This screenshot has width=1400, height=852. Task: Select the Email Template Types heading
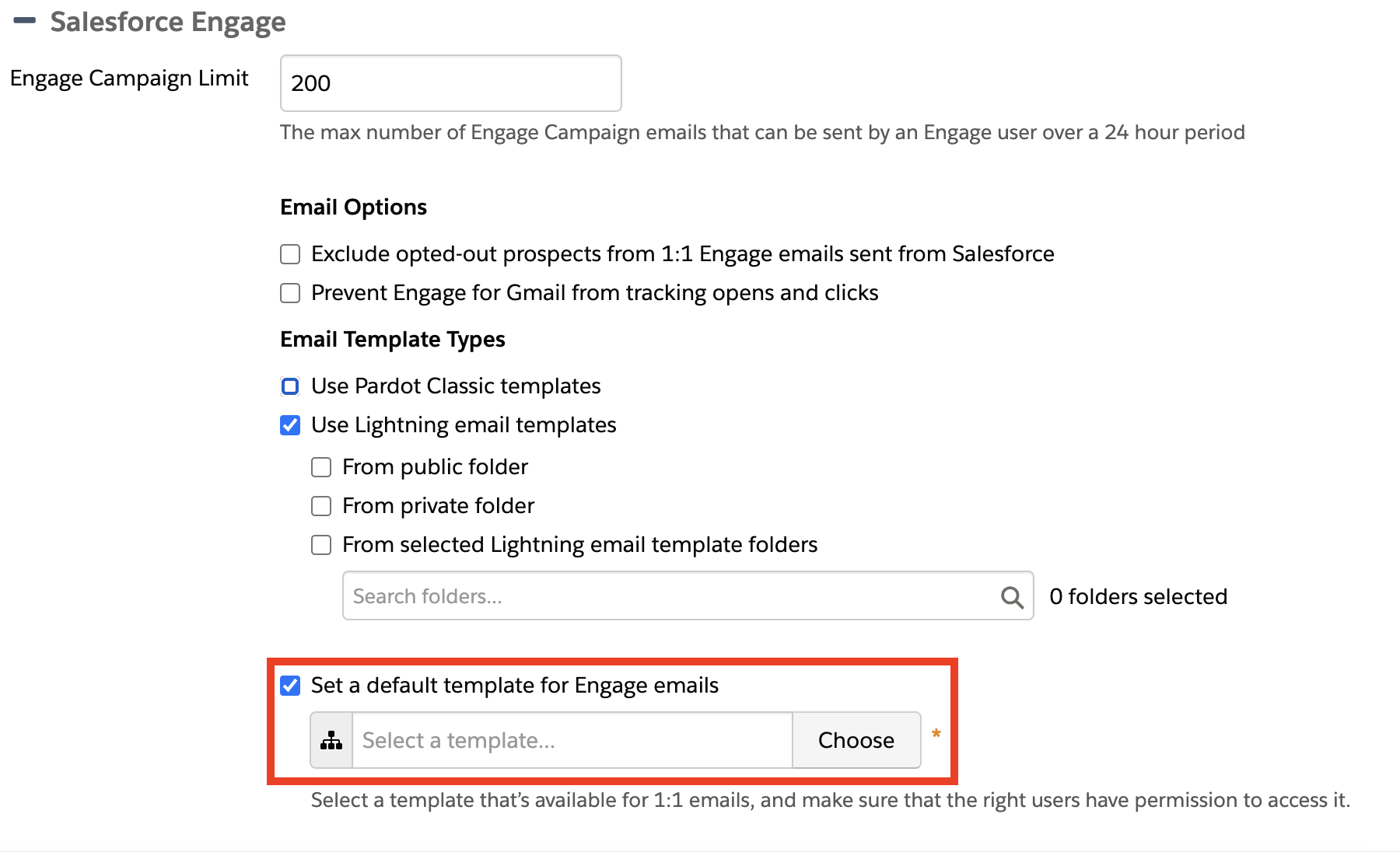[393, 339]
